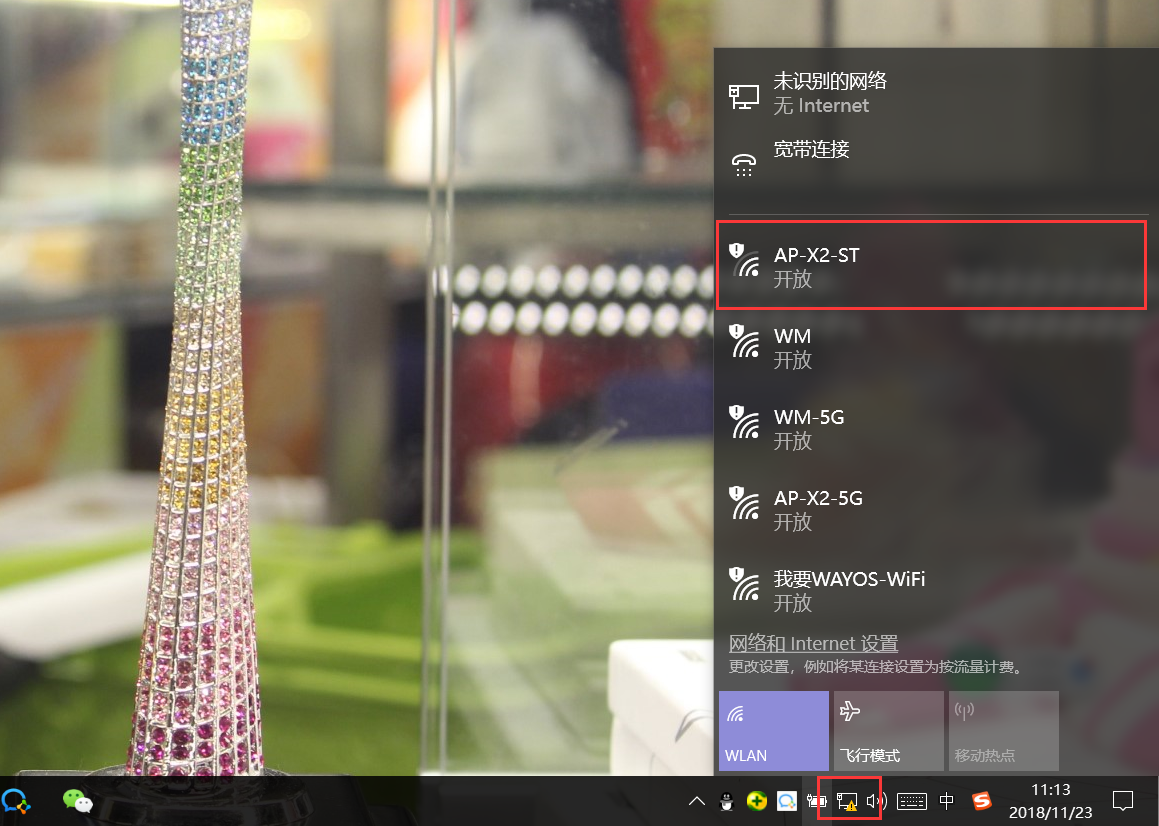Click the Ethernet monitor icon for 未识别的网络
The width and height of the screenshot is (1159, 826).
point(744,97)
